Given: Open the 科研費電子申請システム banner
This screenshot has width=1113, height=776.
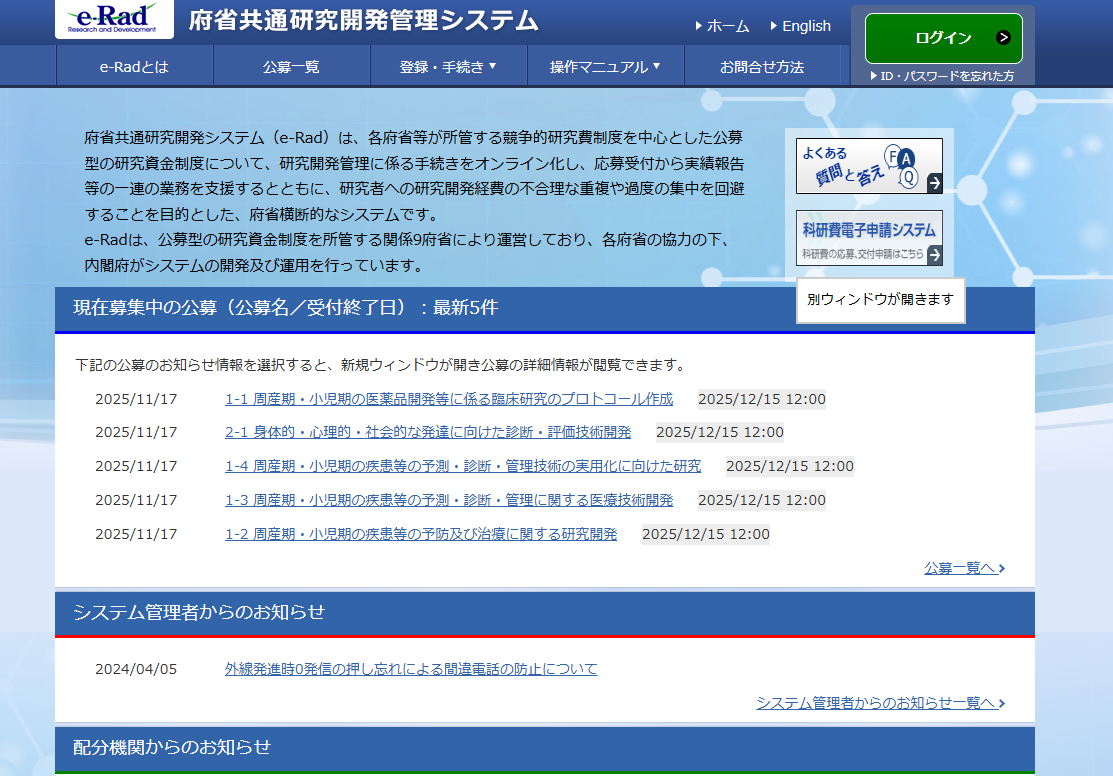Looking at the screenshot, I should pos(868,238).
